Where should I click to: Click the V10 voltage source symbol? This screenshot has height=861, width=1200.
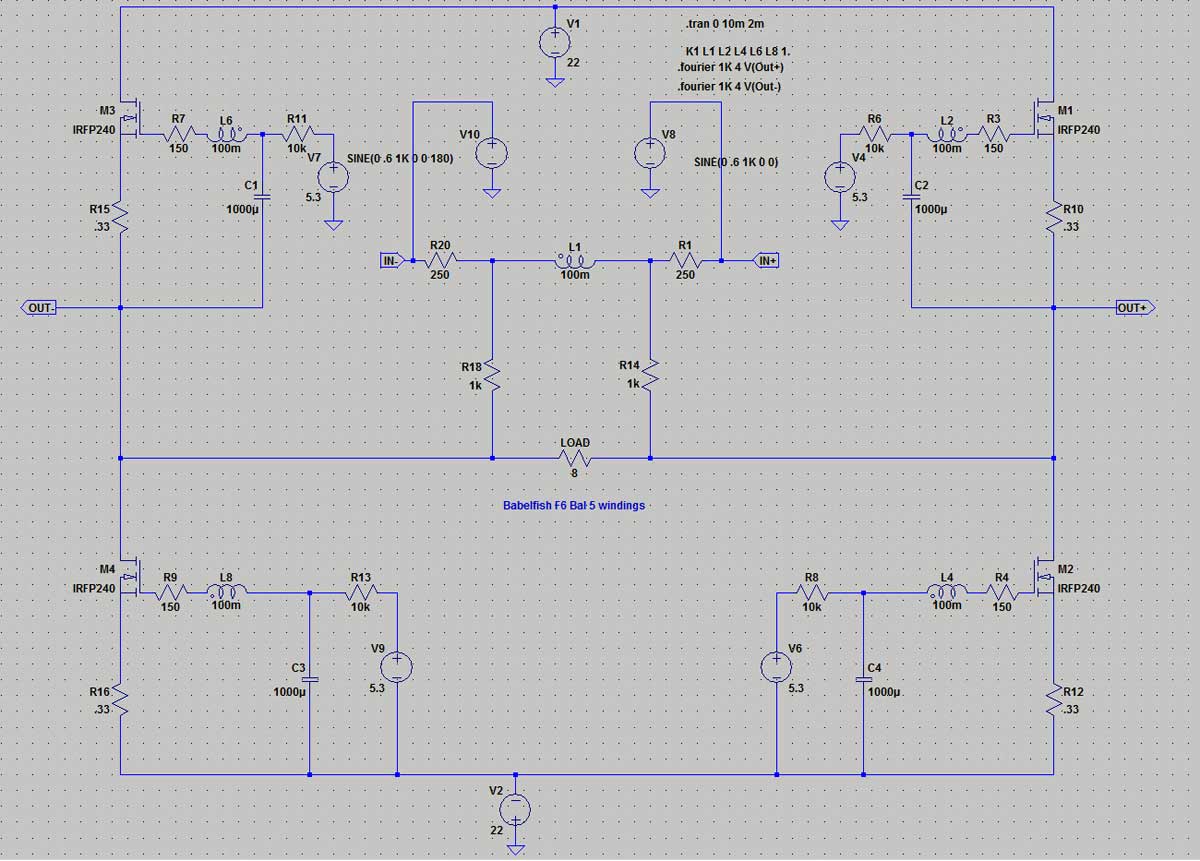pos(491,153)
